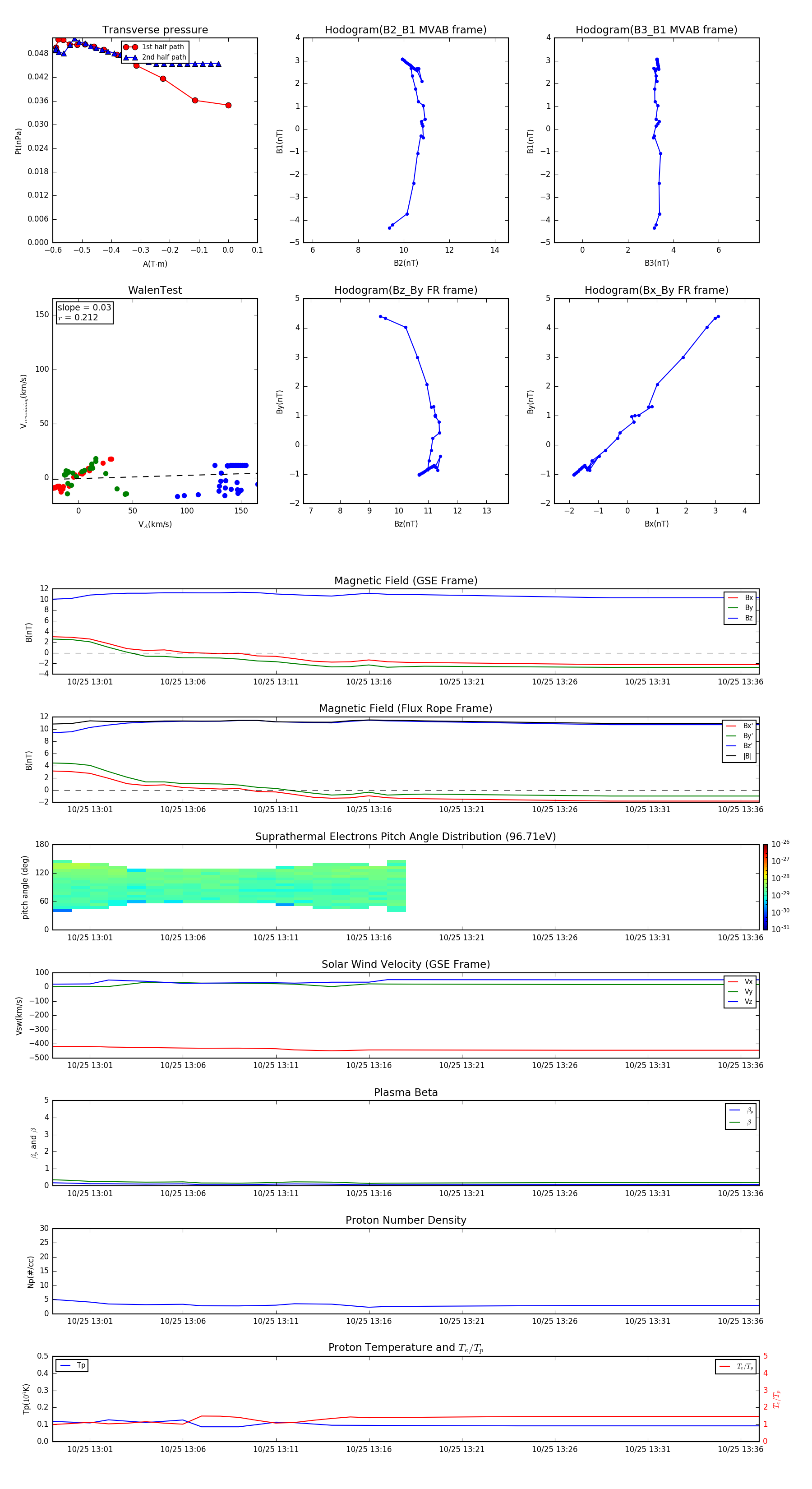The height and width of the screenshot is (1489, 812).
Task: Click the Te/Tp legend entry in temperature panel
Action: (x=736, y=1366)
